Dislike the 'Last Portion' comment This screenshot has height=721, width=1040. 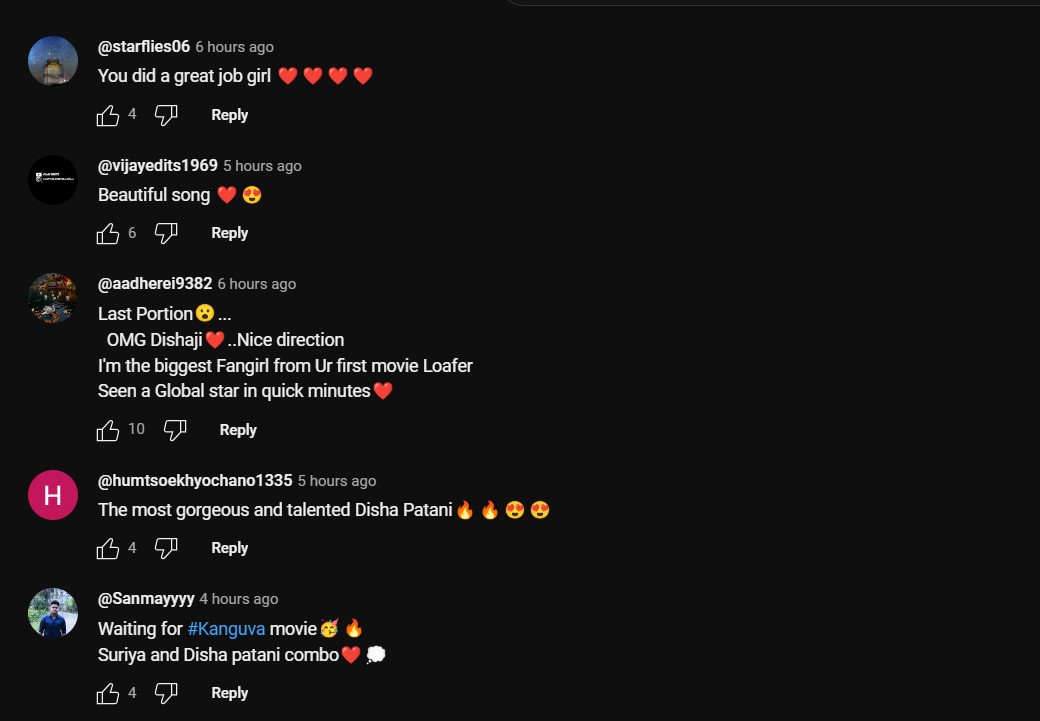tap(175, 431)
